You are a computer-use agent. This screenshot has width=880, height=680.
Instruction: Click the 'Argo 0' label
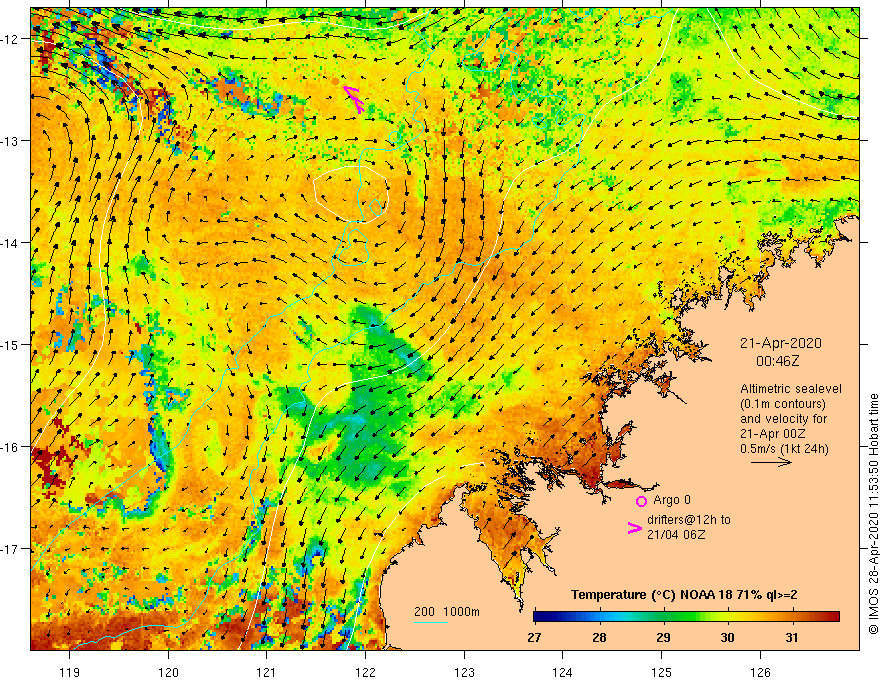pyautogui.click(x=672, y=500)
